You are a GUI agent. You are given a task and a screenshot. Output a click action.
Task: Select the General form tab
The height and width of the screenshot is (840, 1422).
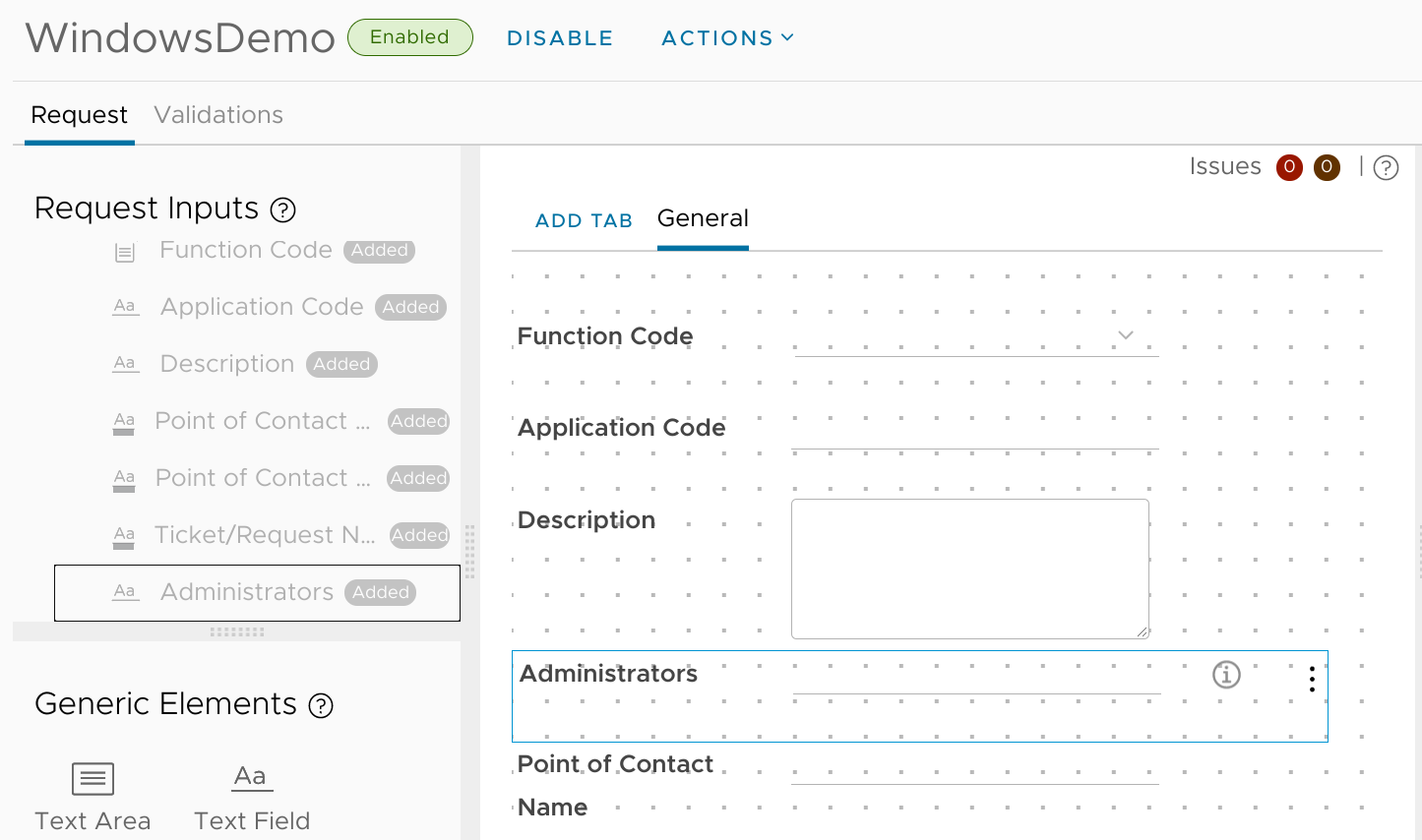(x=703, y=218)
